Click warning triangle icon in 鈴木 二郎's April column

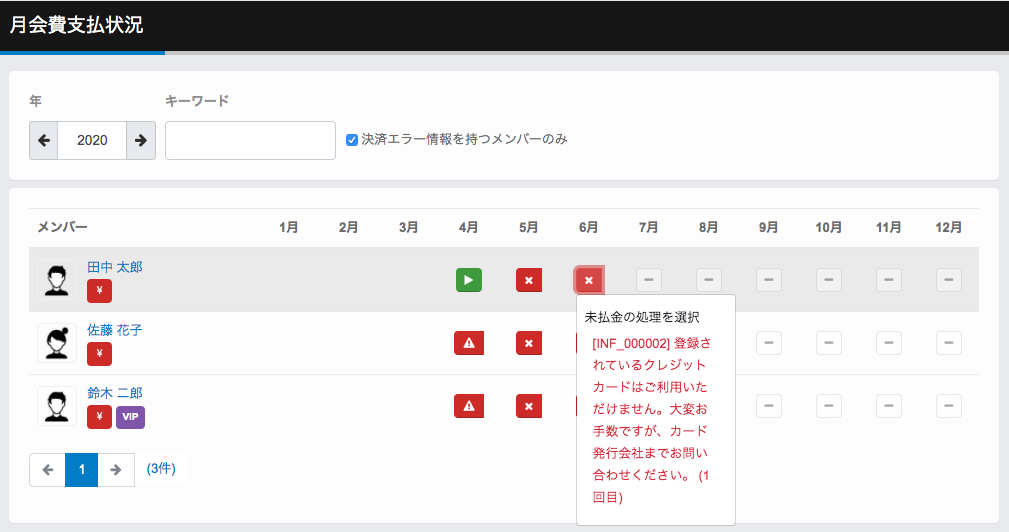point(468,405)
